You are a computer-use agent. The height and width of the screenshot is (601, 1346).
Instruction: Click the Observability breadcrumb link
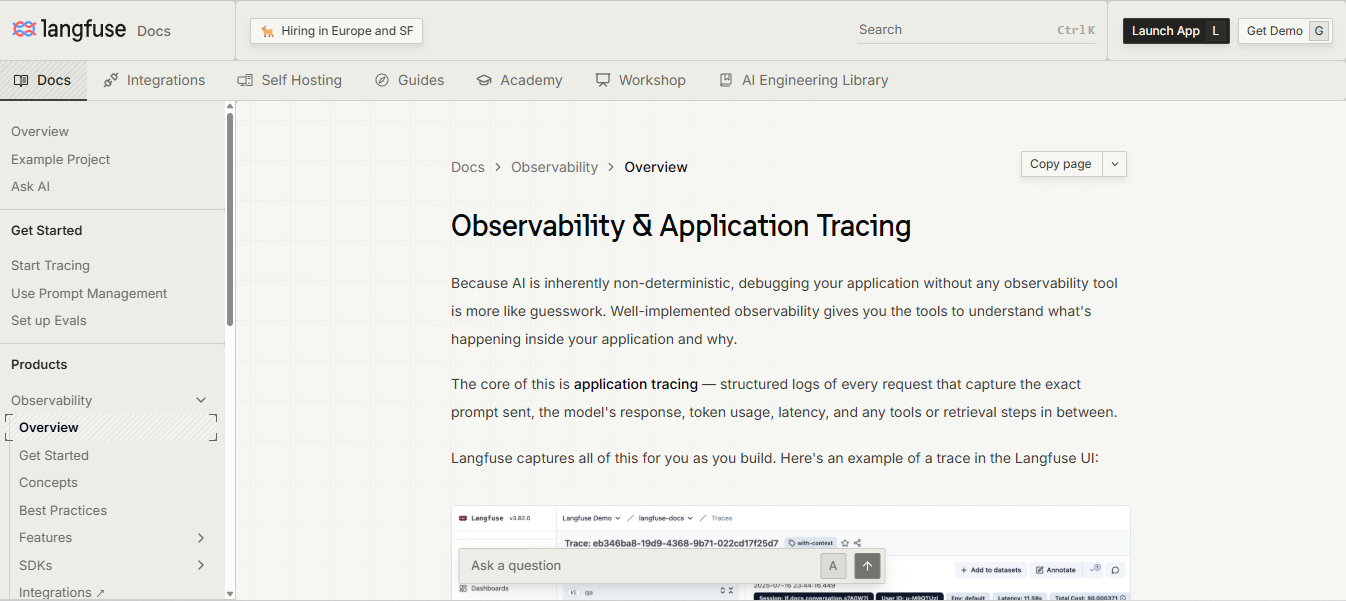pyautogui.click(x=554, y=167)
